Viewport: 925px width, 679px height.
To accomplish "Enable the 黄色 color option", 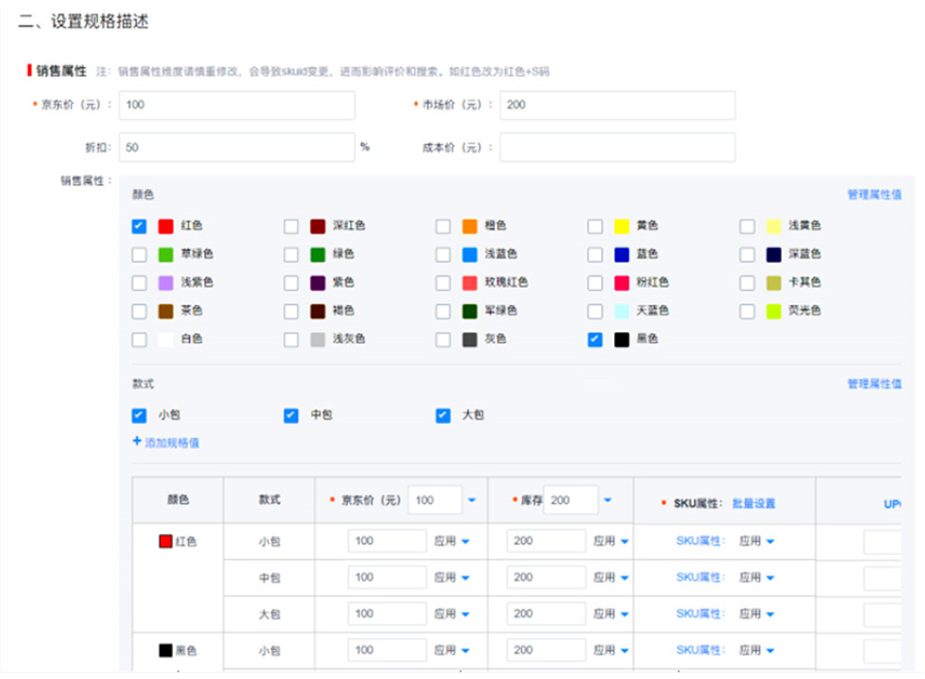I will tap(594, 225).
